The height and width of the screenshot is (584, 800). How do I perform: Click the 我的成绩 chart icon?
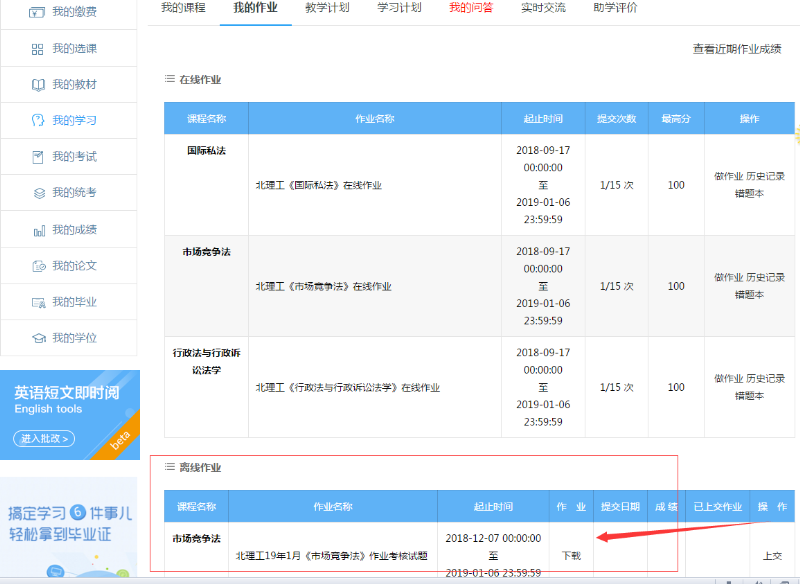(38, 230)
